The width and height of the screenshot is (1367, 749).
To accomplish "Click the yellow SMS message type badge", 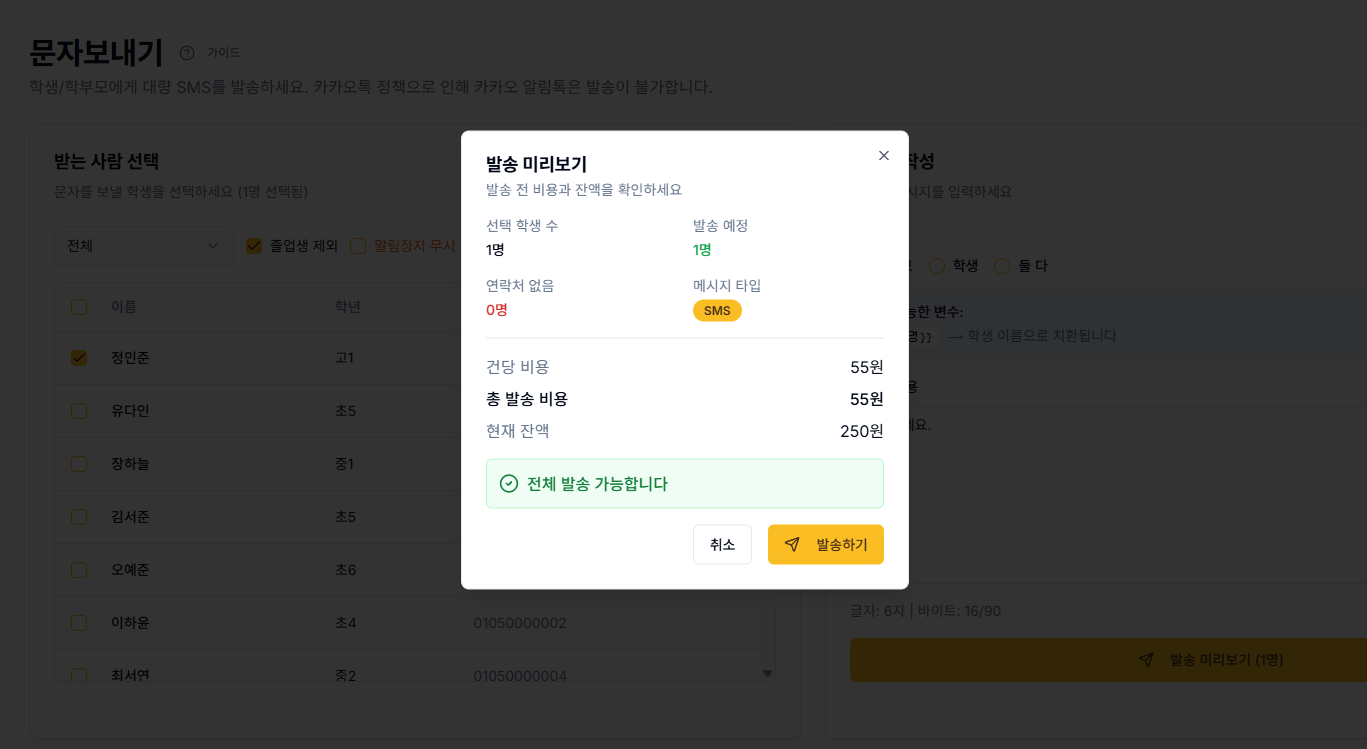I will 716,310.
